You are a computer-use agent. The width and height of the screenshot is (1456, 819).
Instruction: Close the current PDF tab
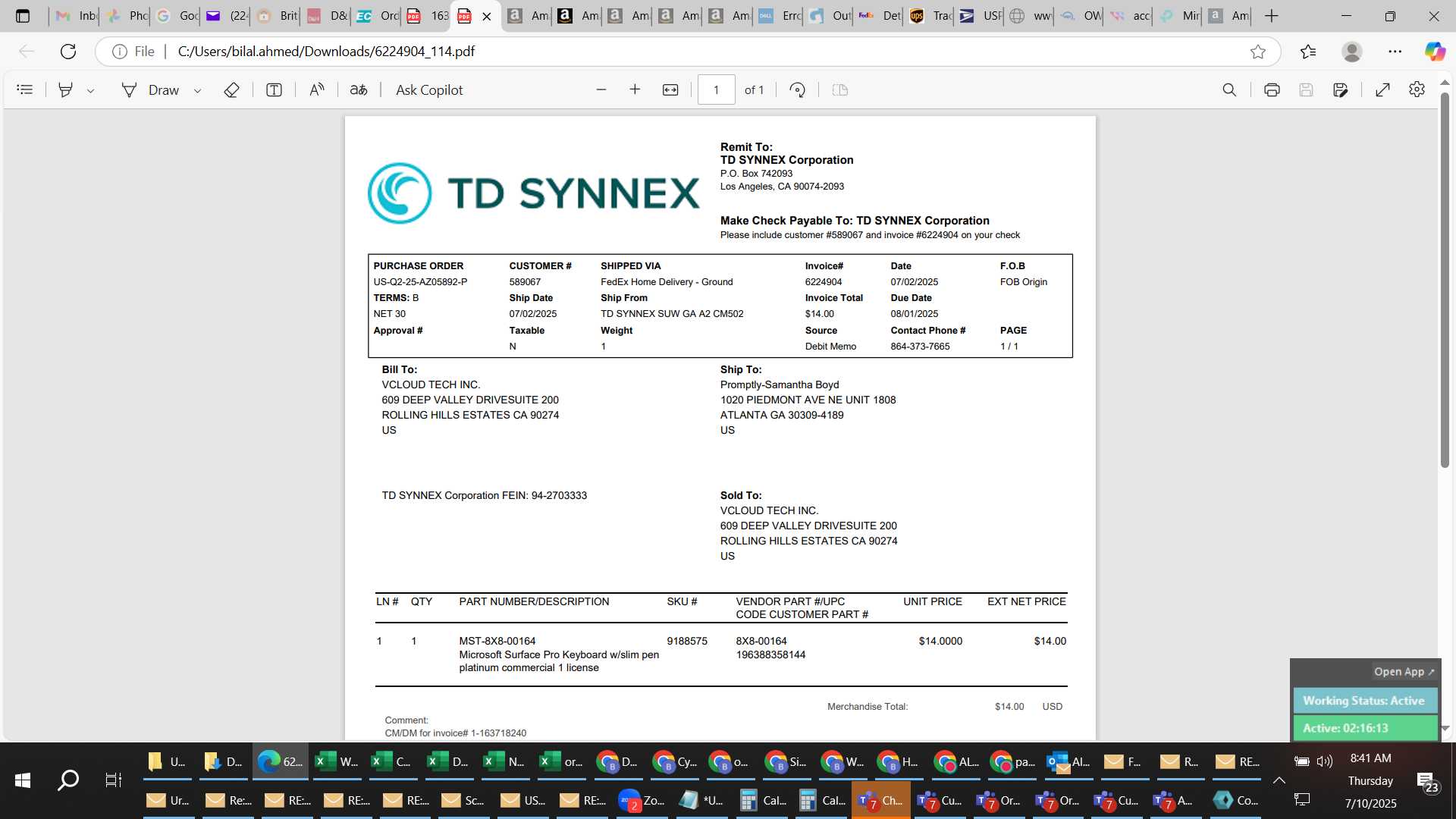point(487,16)
